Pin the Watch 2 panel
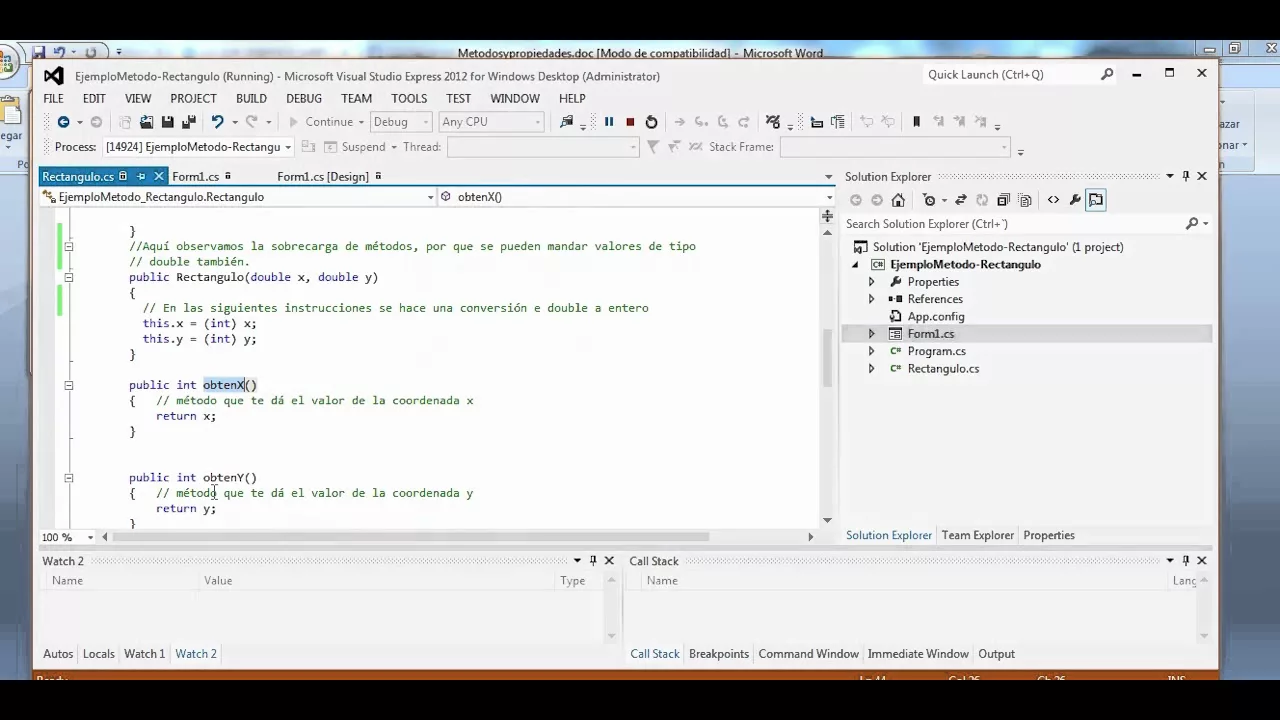This screenshot has height=720, width=1280. 593,561
